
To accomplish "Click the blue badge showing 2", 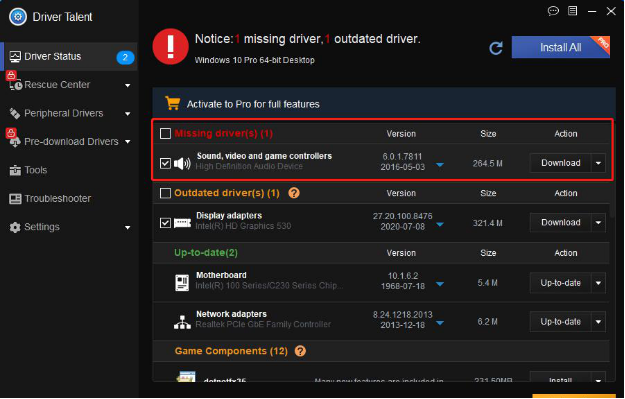I will point(125,57).
